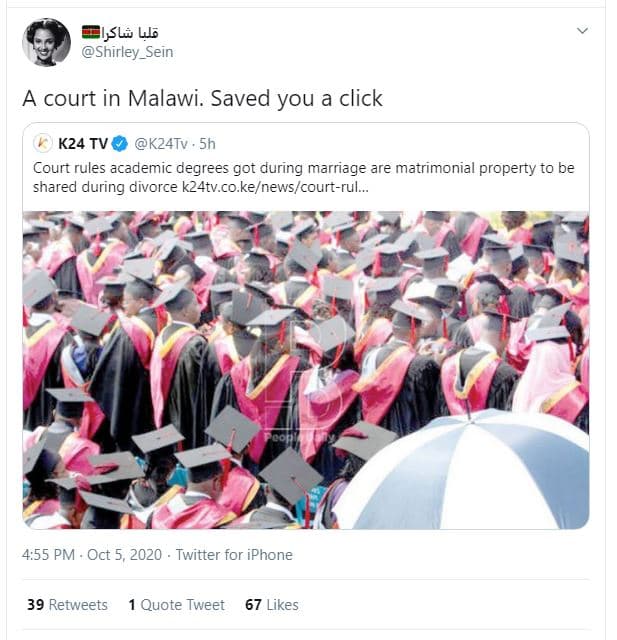View the 67 Likes list

271,605
